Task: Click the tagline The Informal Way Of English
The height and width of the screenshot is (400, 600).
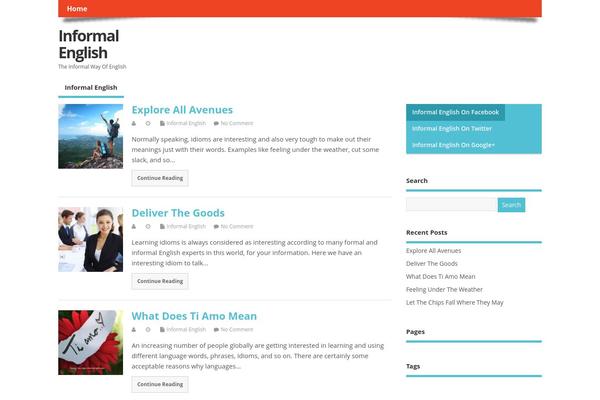Action: click(x=92, y=67)
